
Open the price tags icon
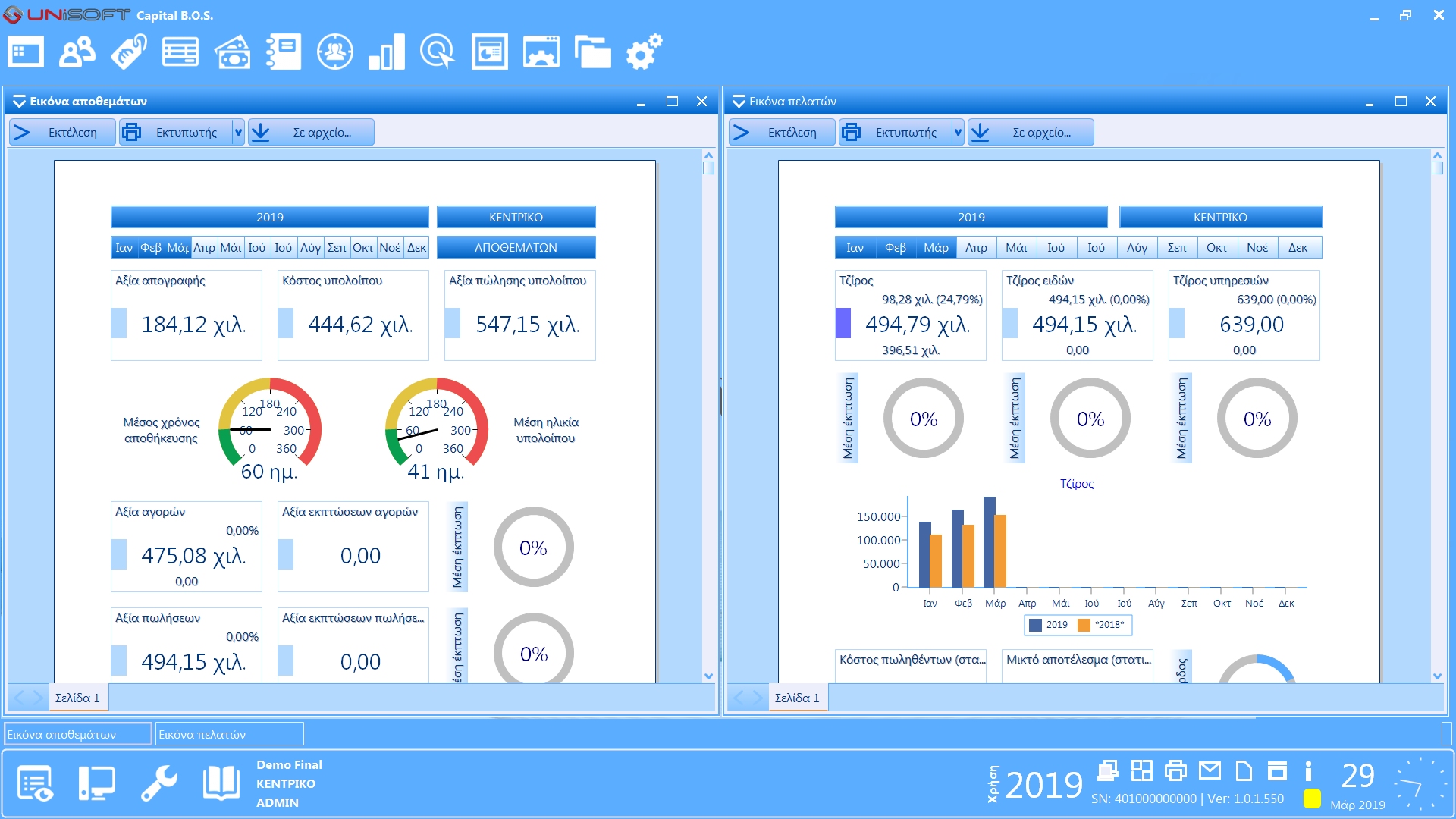pyautogui.click(x=129, y=53)
